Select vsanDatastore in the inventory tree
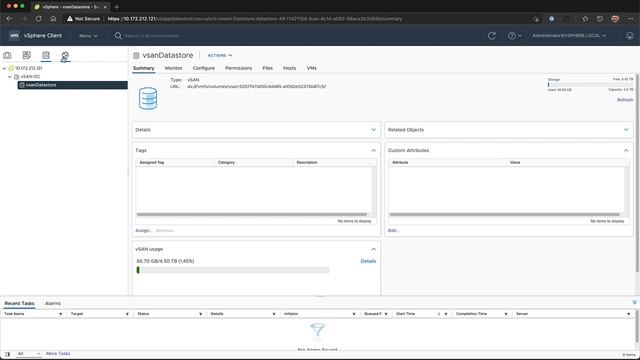Image resolution: width=640 pixels, height=360 pixels. [72, 85]
